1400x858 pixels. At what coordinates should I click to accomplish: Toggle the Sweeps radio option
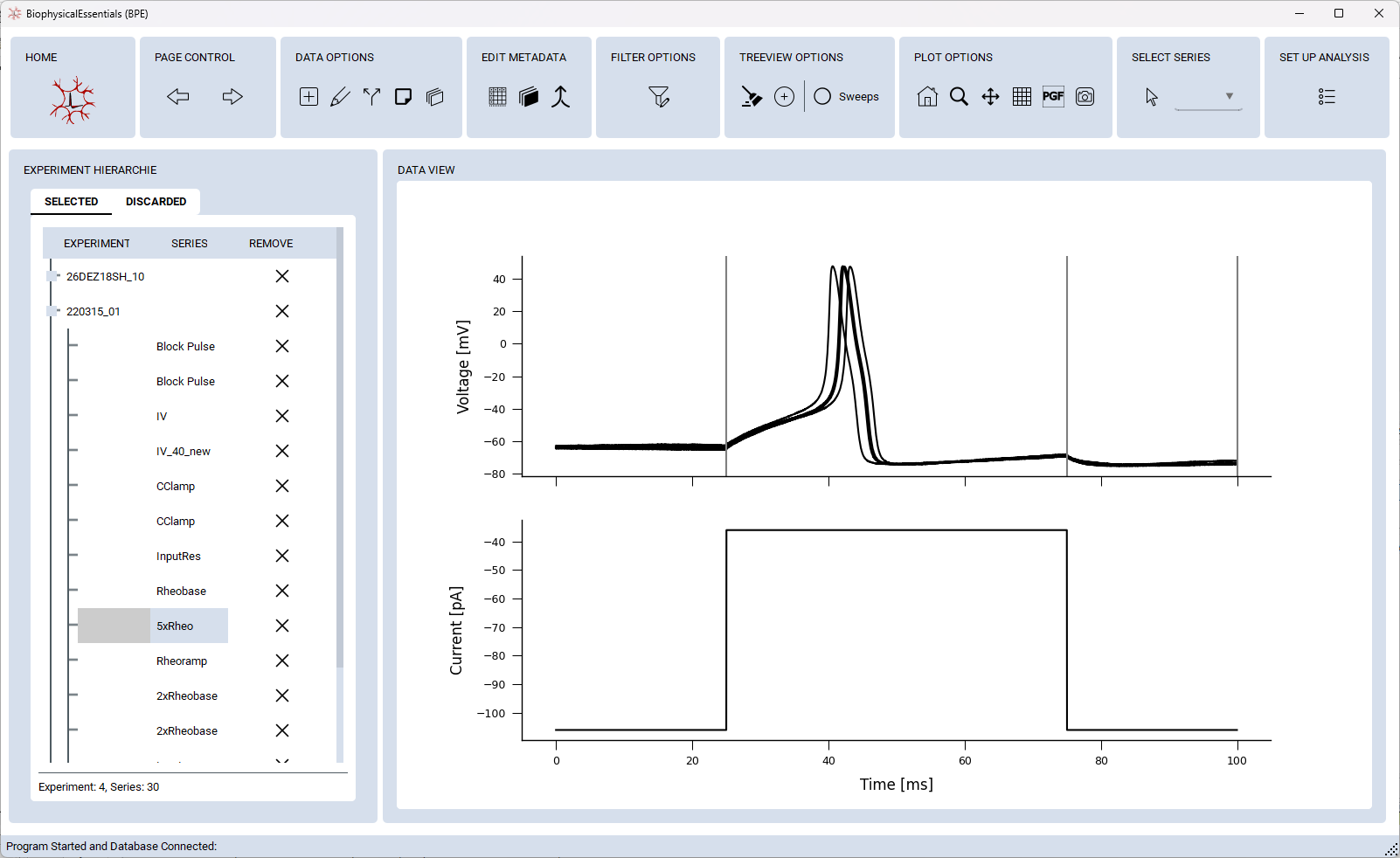point(846,97)
